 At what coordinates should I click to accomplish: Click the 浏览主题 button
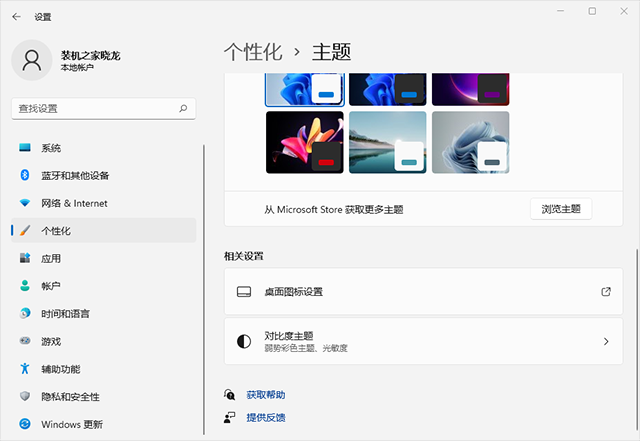(561, 209)
